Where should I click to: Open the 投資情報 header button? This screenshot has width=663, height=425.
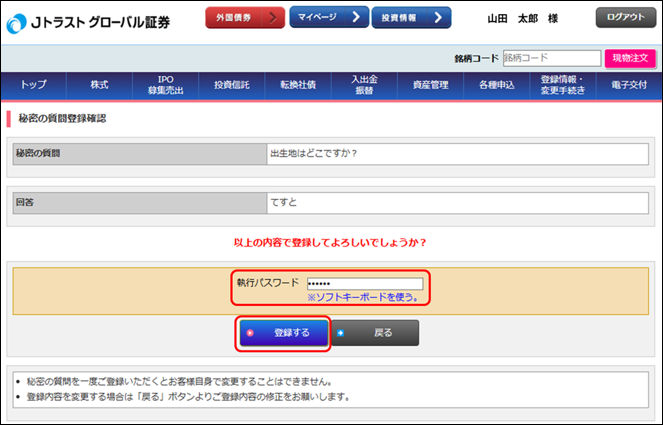click(x=411, y=18)
